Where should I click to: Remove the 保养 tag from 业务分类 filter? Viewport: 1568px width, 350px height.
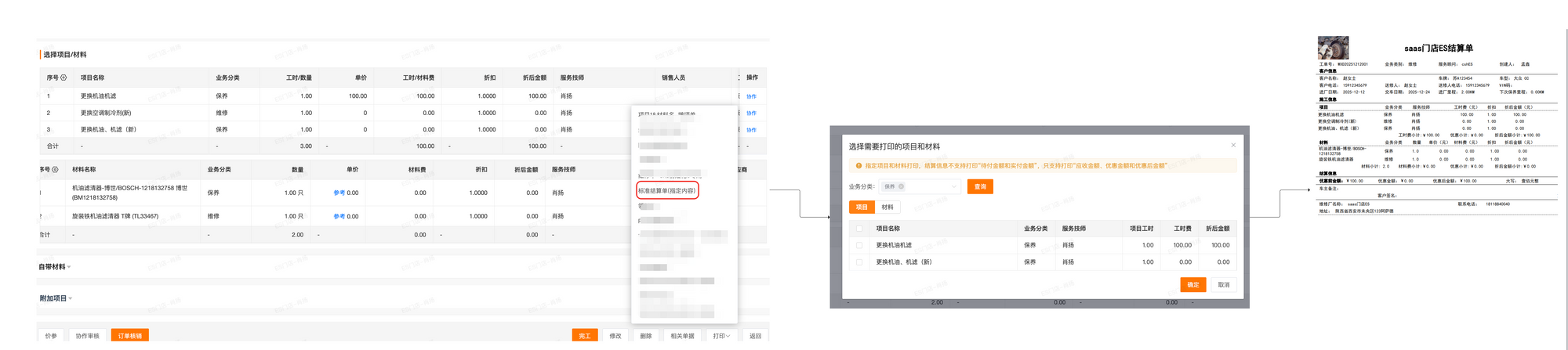pos(901,187)
